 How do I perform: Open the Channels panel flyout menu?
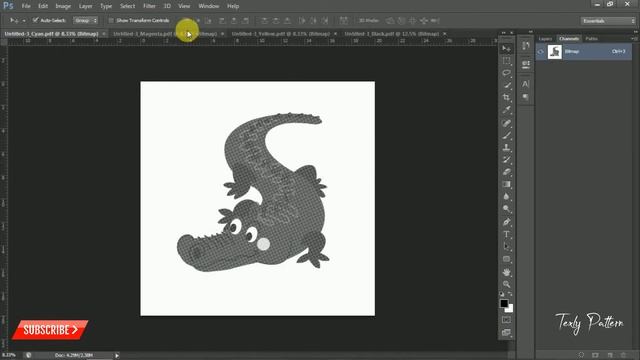(x=634, y=38)
